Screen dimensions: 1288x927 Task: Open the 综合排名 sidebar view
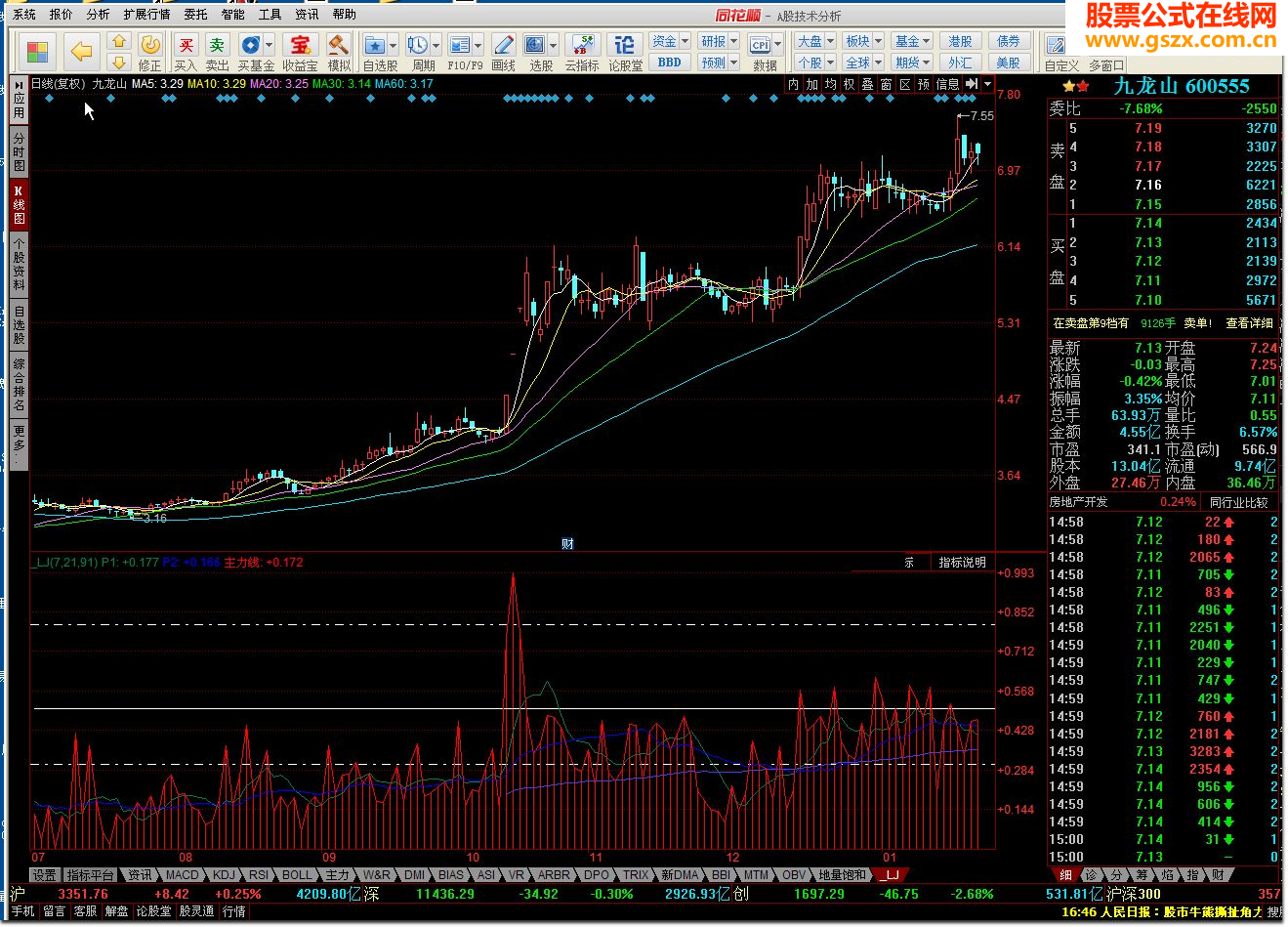pos(19,385)
